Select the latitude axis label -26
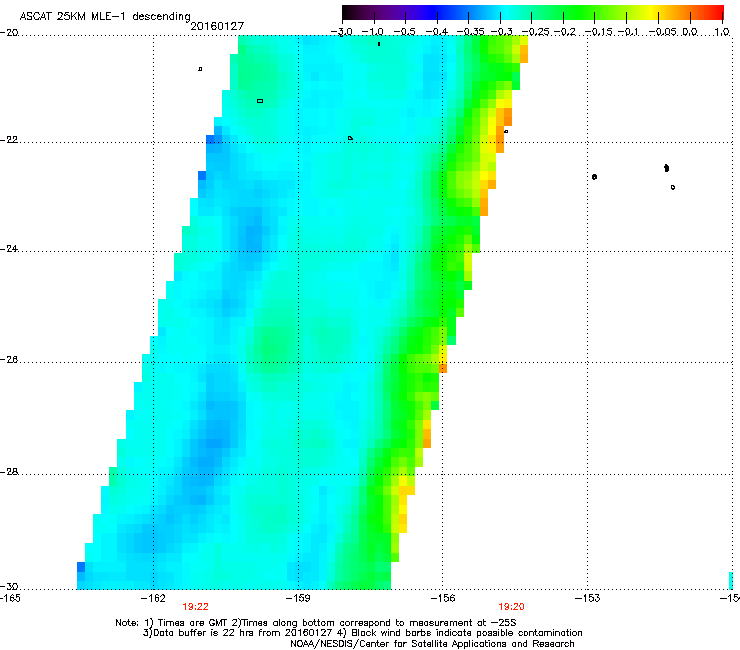 [x=9, y=360]
